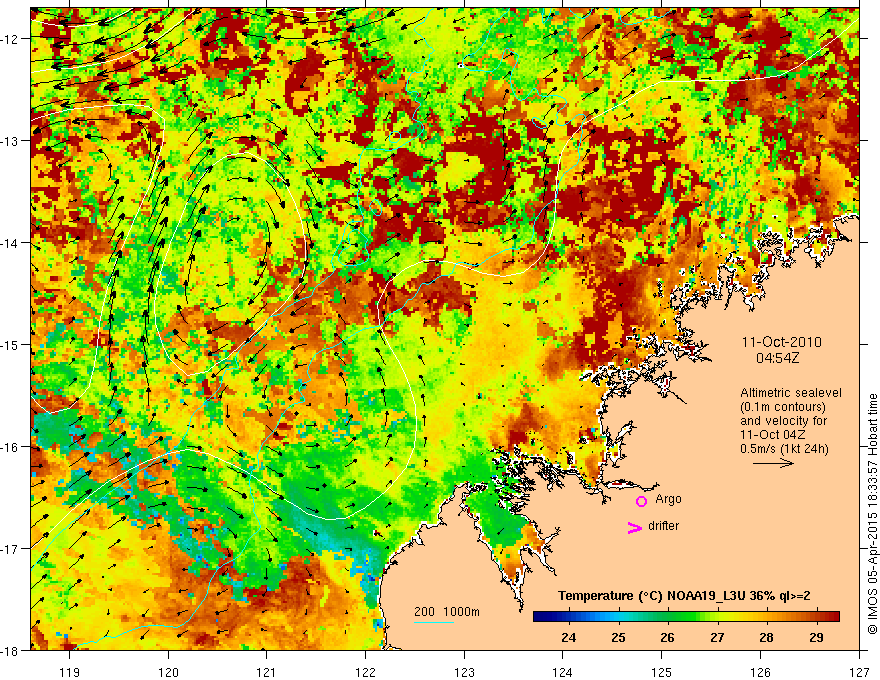Click latitude axis label -18
880x680 pixels.
tap(11, 651)
